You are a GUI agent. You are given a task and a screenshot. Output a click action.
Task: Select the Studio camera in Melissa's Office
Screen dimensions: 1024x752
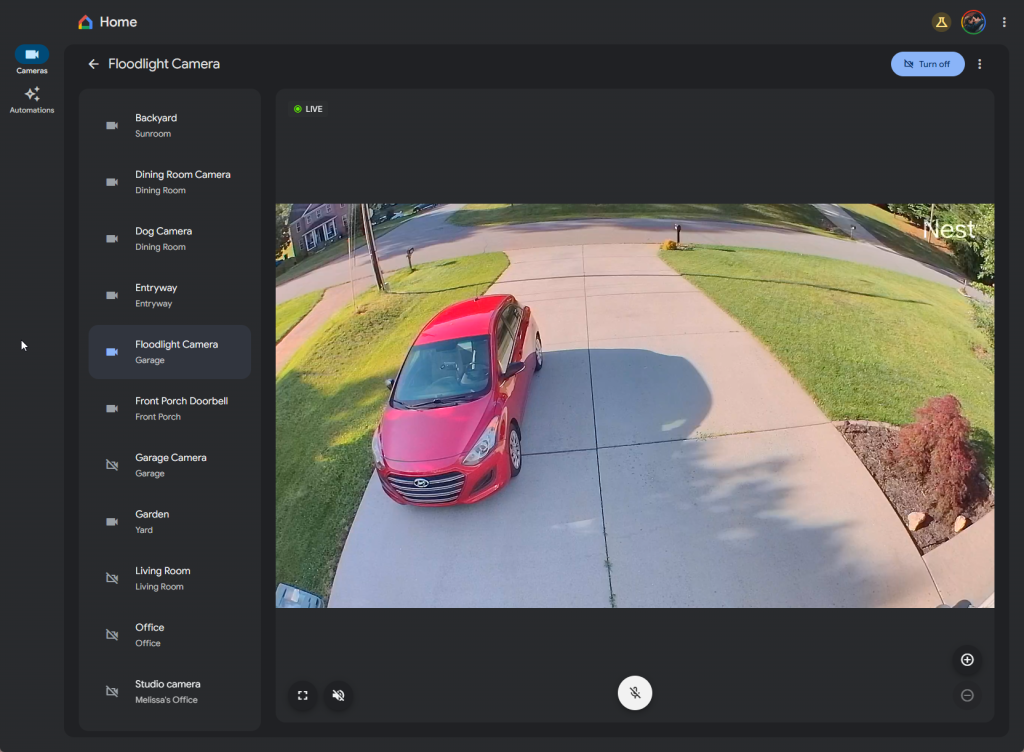coord(170,691)
